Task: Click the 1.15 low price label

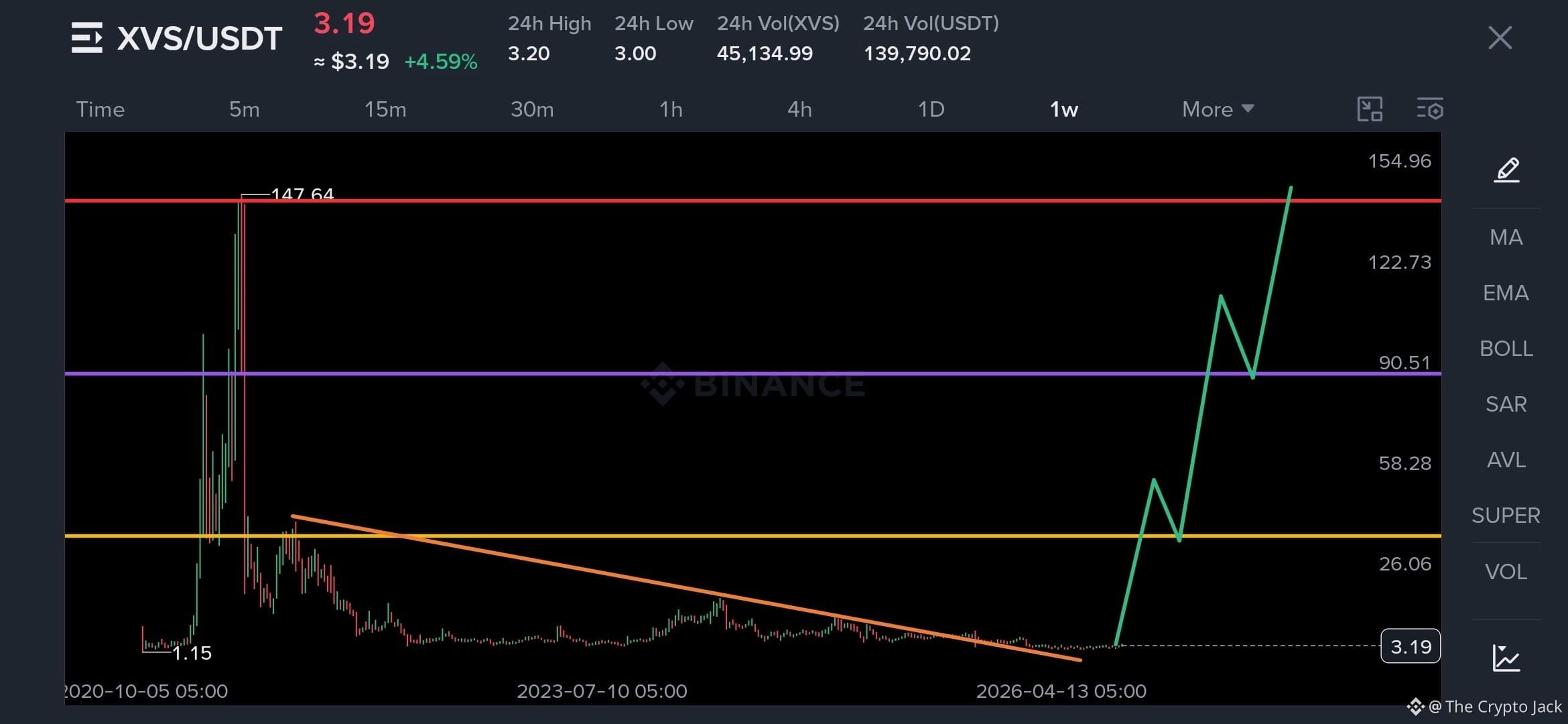Action: (x=192, y=653)
